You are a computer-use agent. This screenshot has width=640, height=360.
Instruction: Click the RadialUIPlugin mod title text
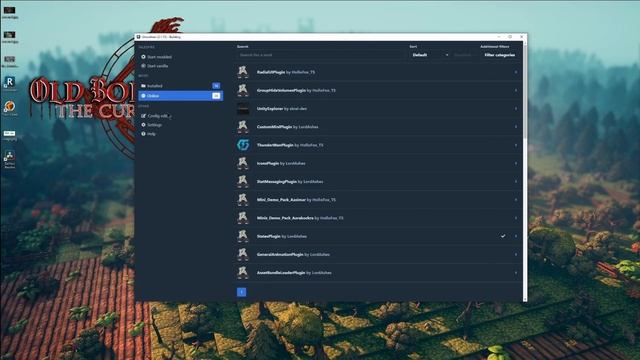[x=271, y=72]
